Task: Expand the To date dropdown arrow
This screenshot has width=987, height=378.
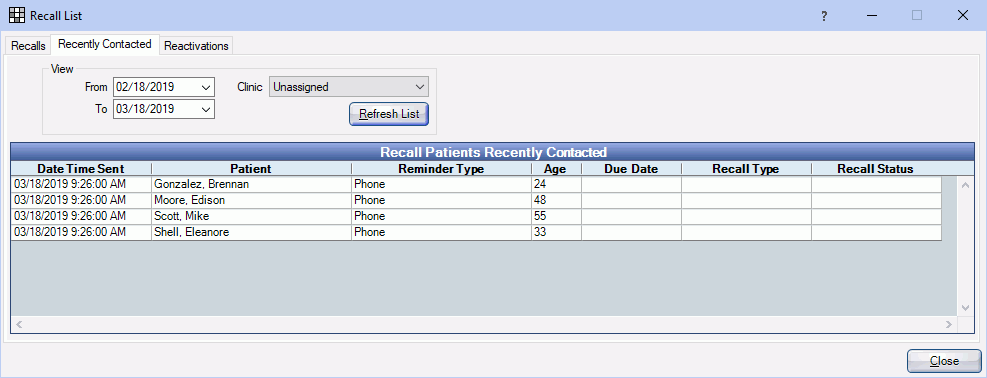Action: [206, 109]
